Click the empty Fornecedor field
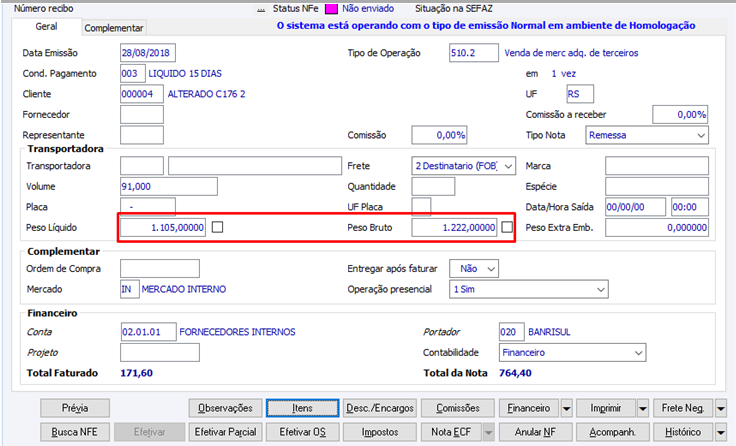This screenshot has width=736, height=446. (x=142, y=115)
